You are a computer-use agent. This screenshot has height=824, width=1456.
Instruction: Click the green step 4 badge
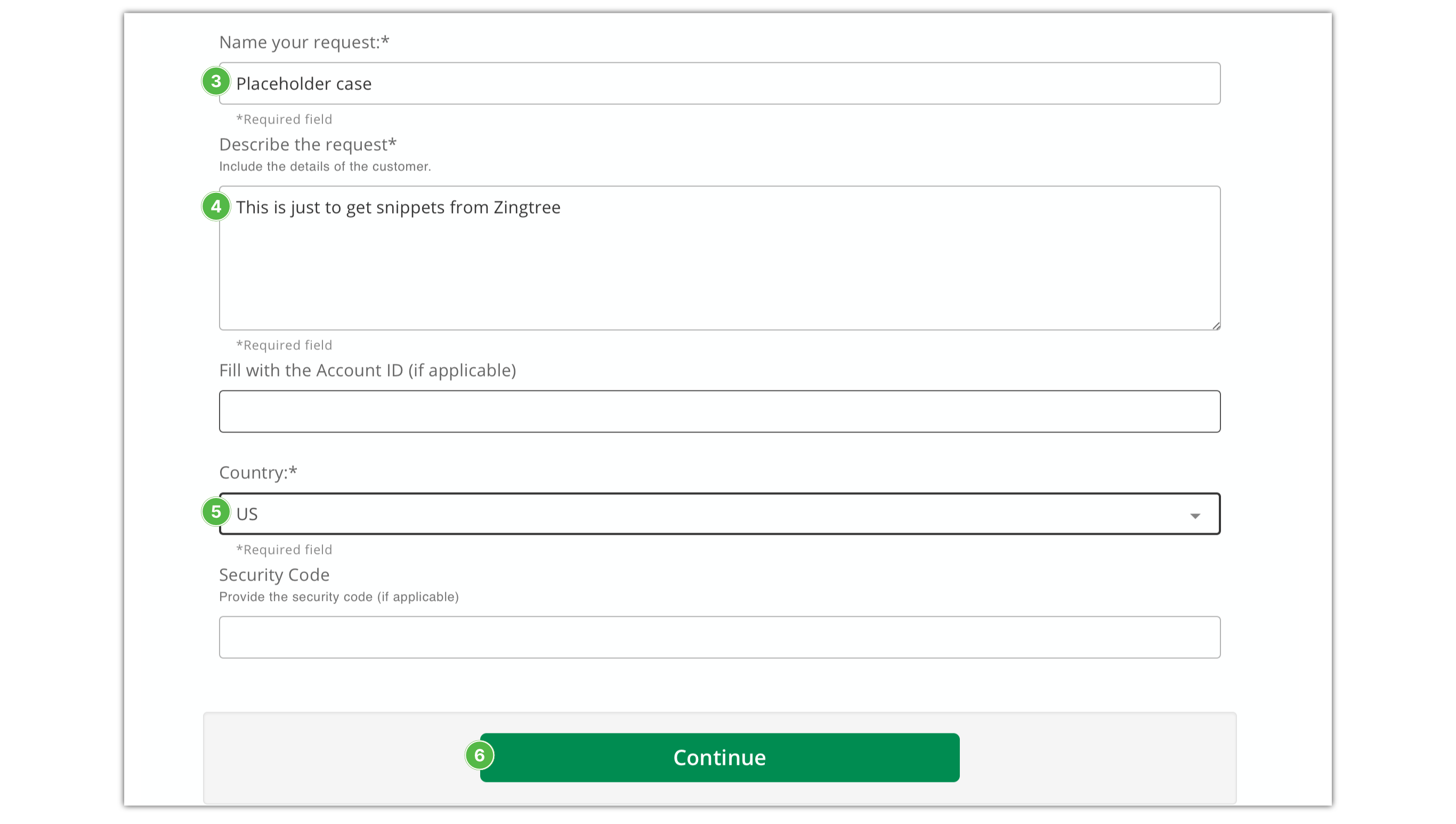coord(216,207)
